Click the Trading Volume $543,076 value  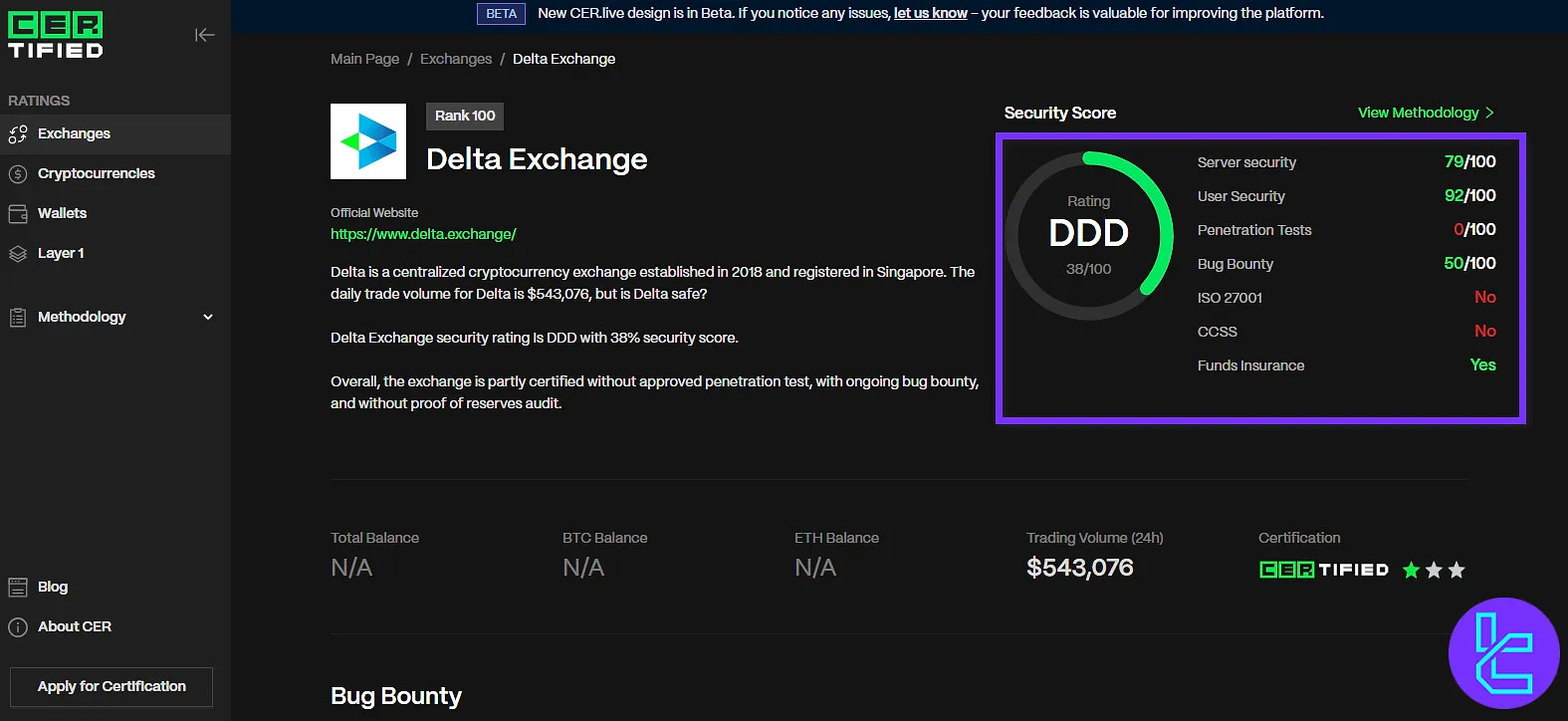coord(1080,568)
